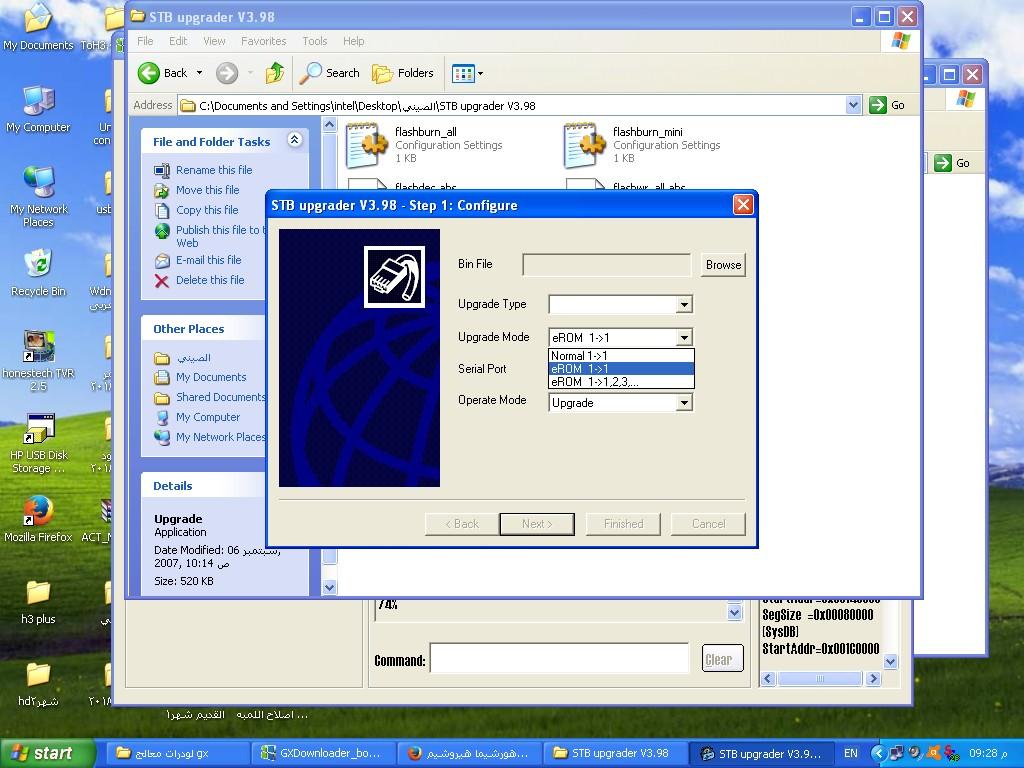Open honestech TVR 2.5 desktop shortcut

click(x=38, y=360)
